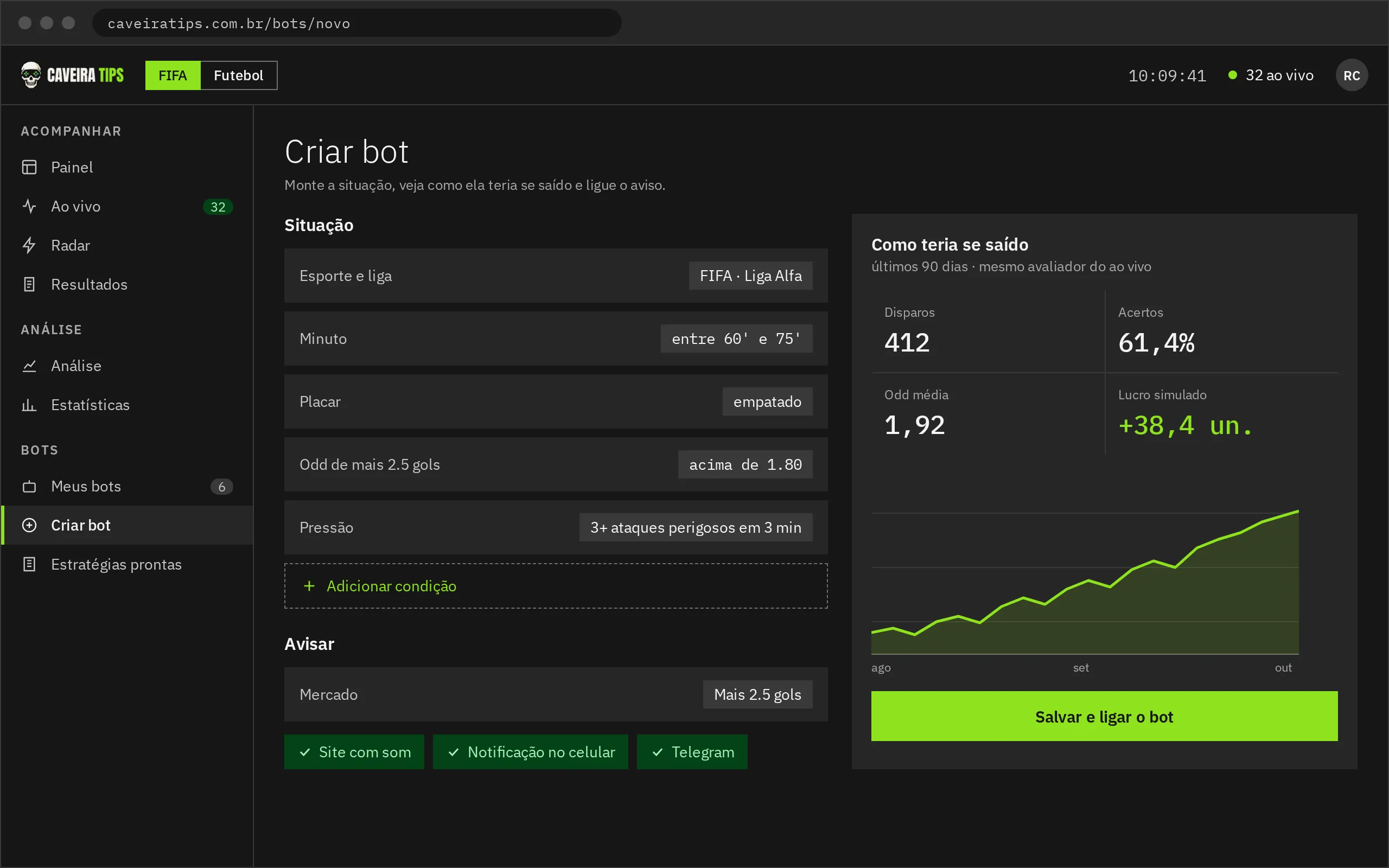
Task: Open the Resultados page
Action: (x=128, y=284)
